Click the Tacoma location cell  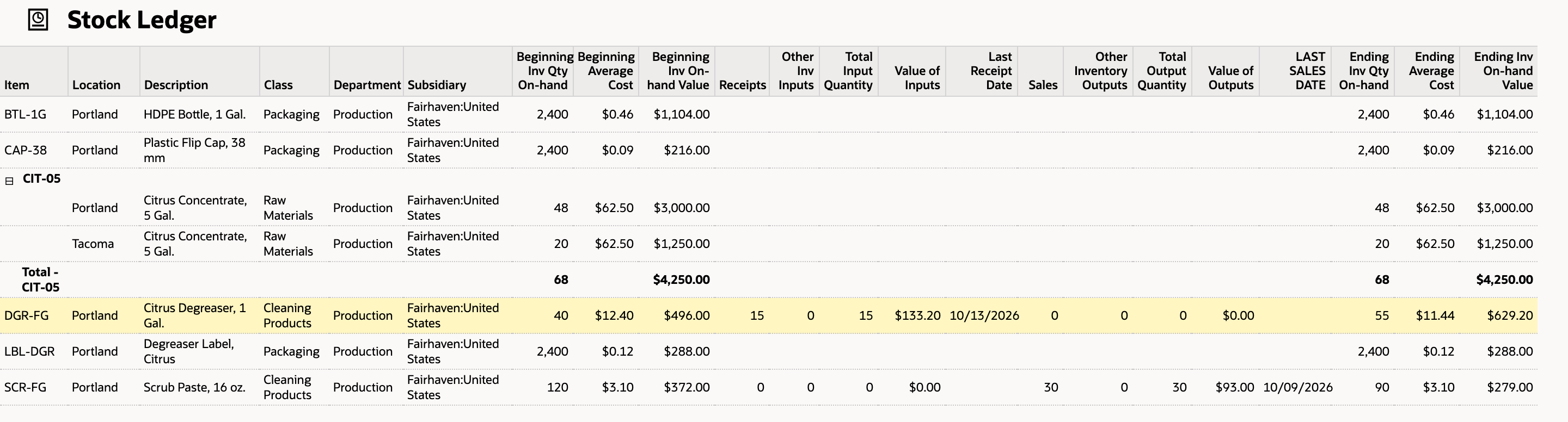(93, 244)
